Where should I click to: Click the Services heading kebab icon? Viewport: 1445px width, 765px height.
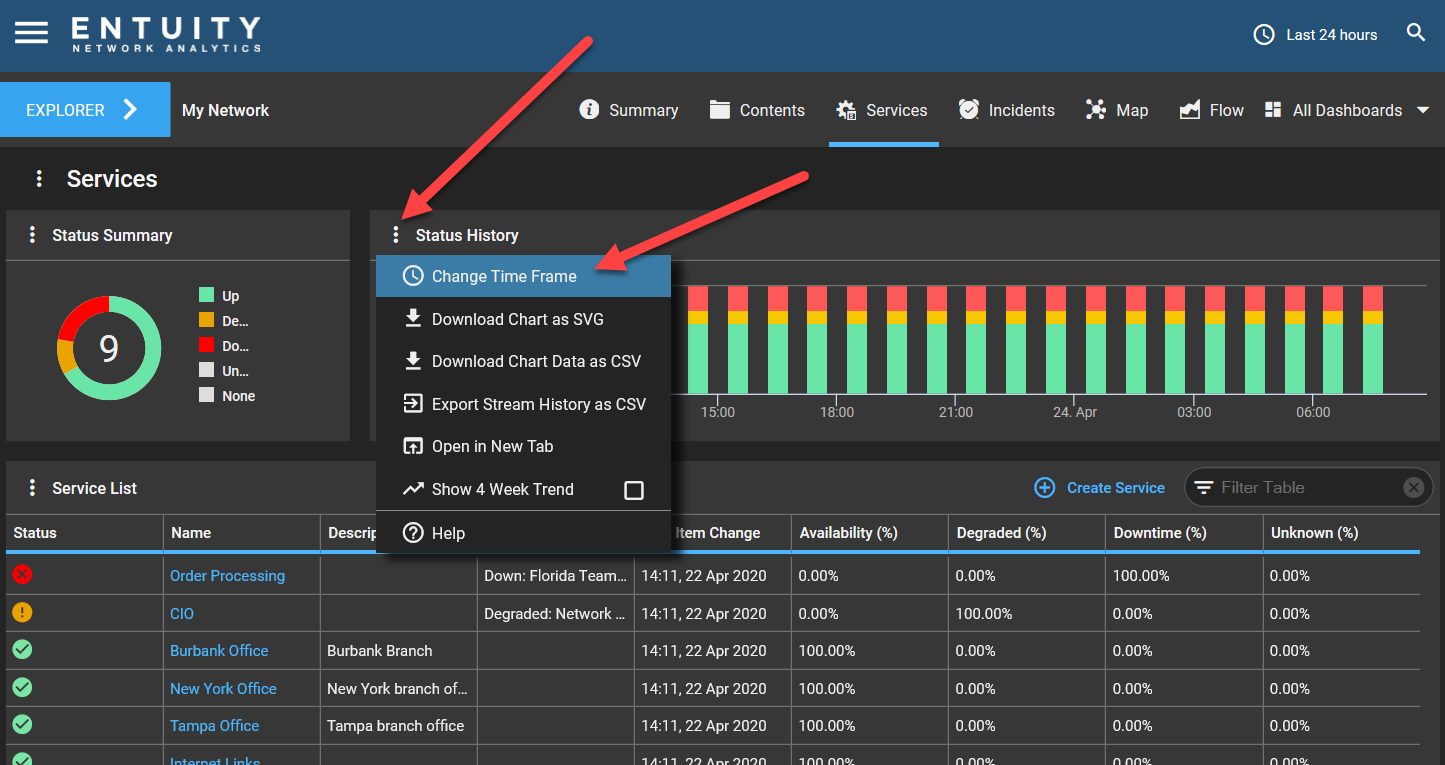pyautogui.click(x=39, y=179)
